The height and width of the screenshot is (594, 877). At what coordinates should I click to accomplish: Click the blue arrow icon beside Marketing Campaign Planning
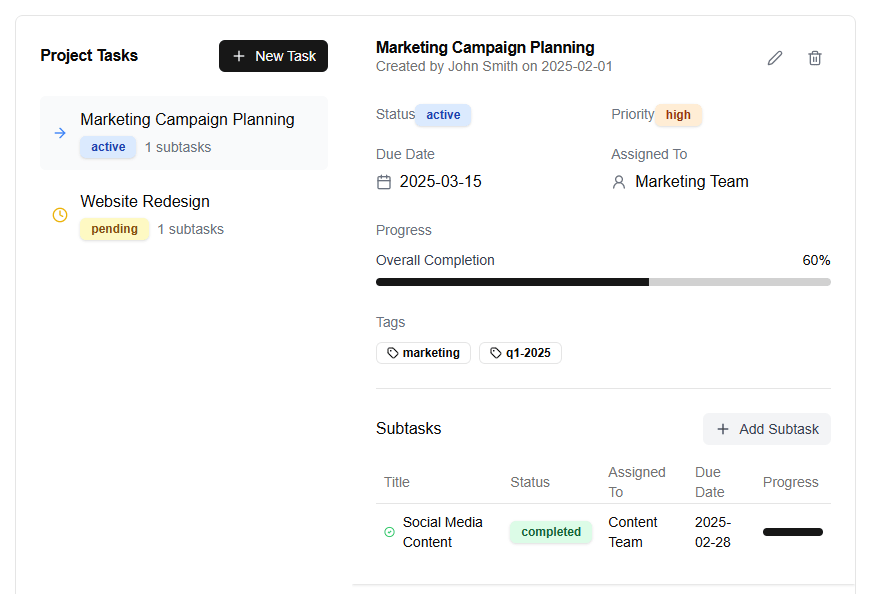click(x=59, y=133)
